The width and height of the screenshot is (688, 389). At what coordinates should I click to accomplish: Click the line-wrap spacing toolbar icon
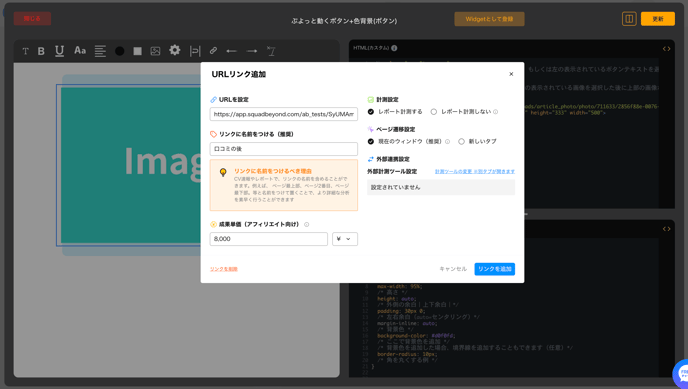[x=195, y=51]
